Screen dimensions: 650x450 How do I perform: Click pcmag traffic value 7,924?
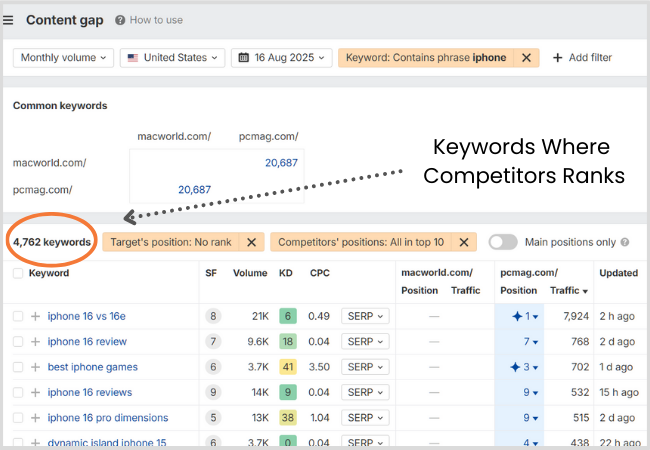(576, 316)
